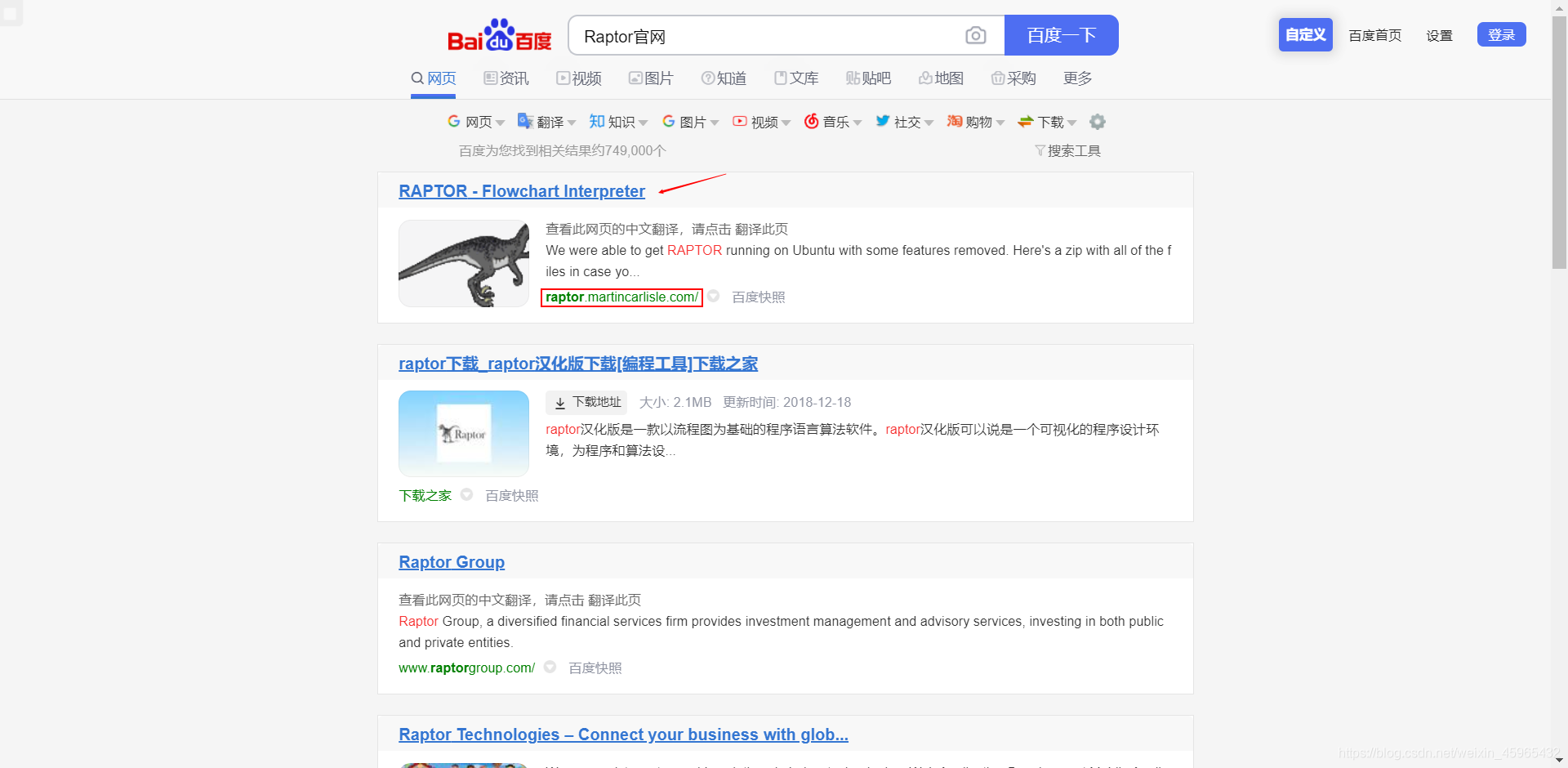Expand the 更多 menu
The height and width of the screenshot is (768, 1568).
pyautogui.click(x=1076, y=78)
